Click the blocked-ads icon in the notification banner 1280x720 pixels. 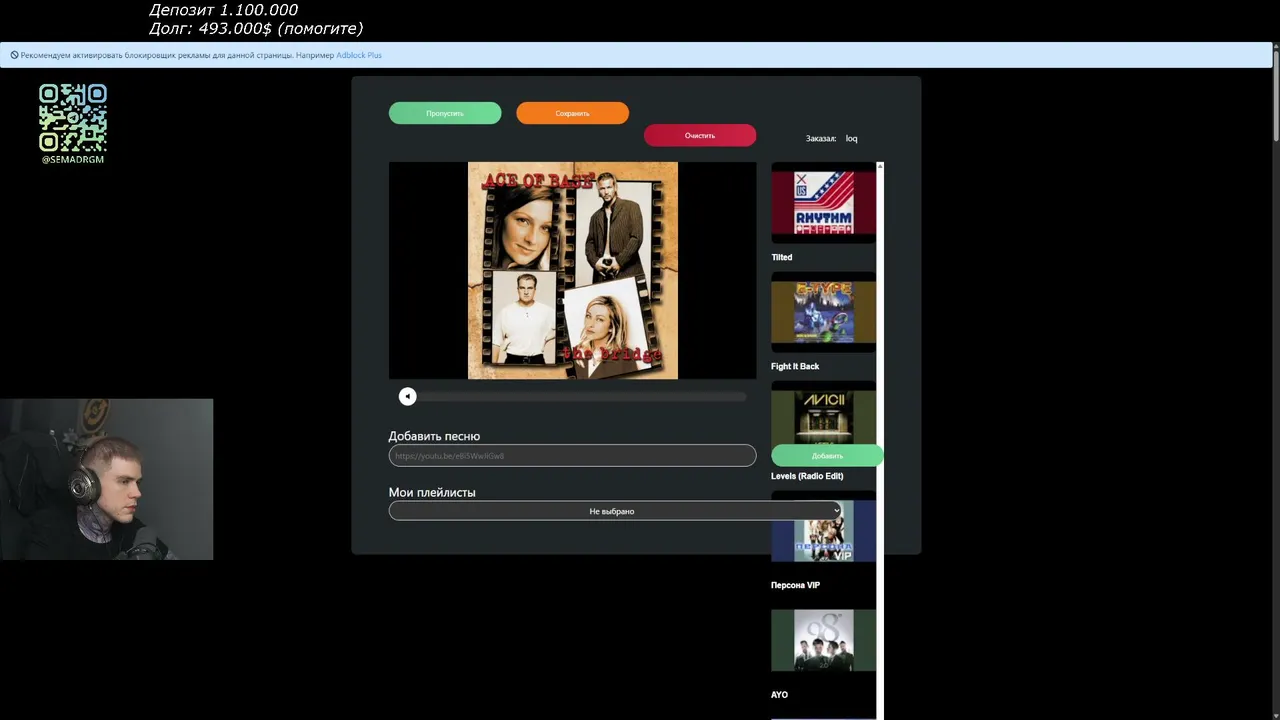pos(14,55)
